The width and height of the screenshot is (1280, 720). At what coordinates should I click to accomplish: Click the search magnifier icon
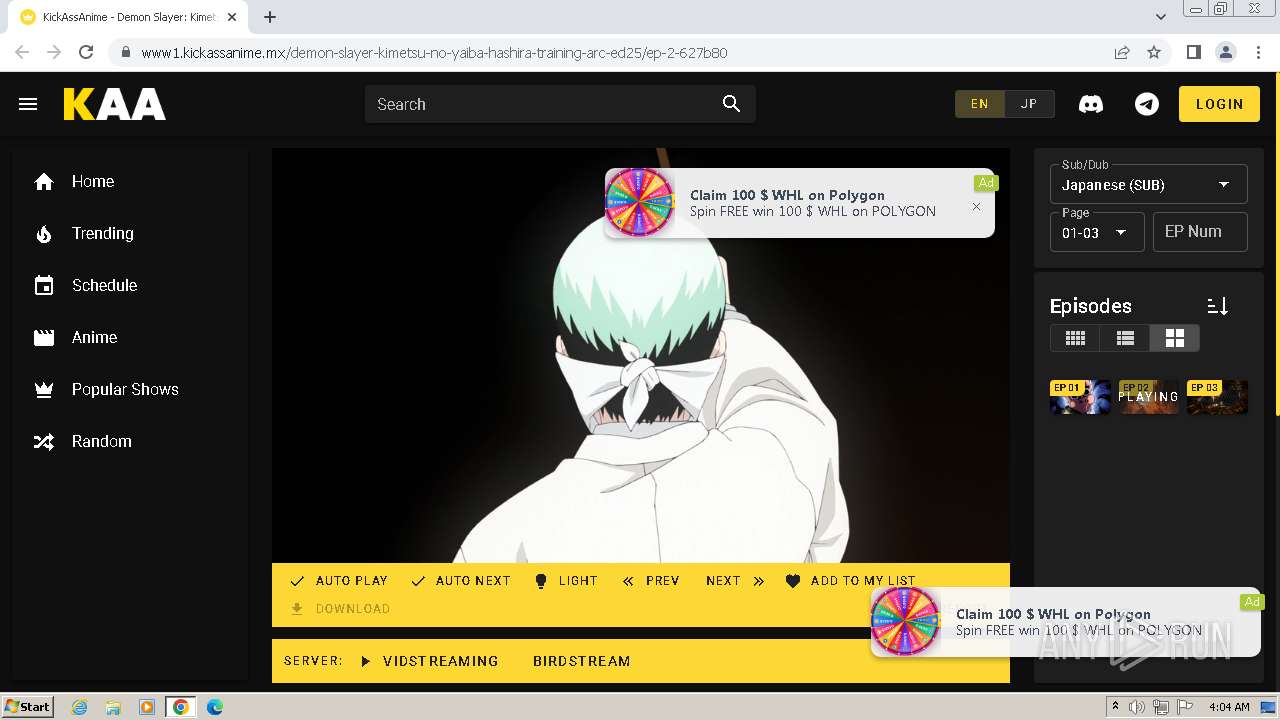731,104
